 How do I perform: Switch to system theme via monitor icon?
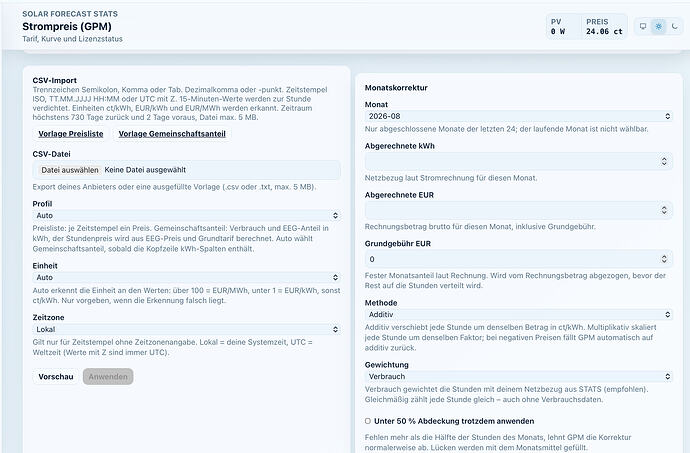tap(643, 26)
